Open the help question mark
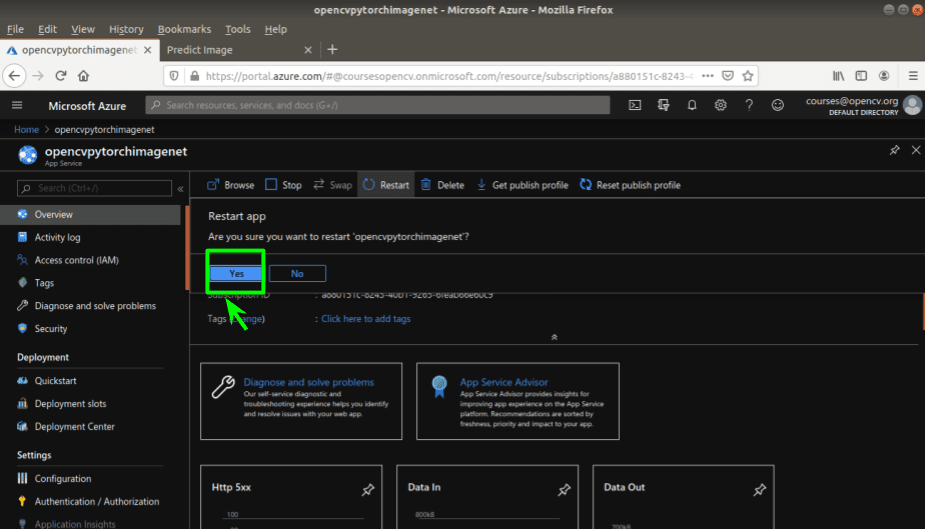This screenshot has width=925, height=529. [x=749, y=106]
